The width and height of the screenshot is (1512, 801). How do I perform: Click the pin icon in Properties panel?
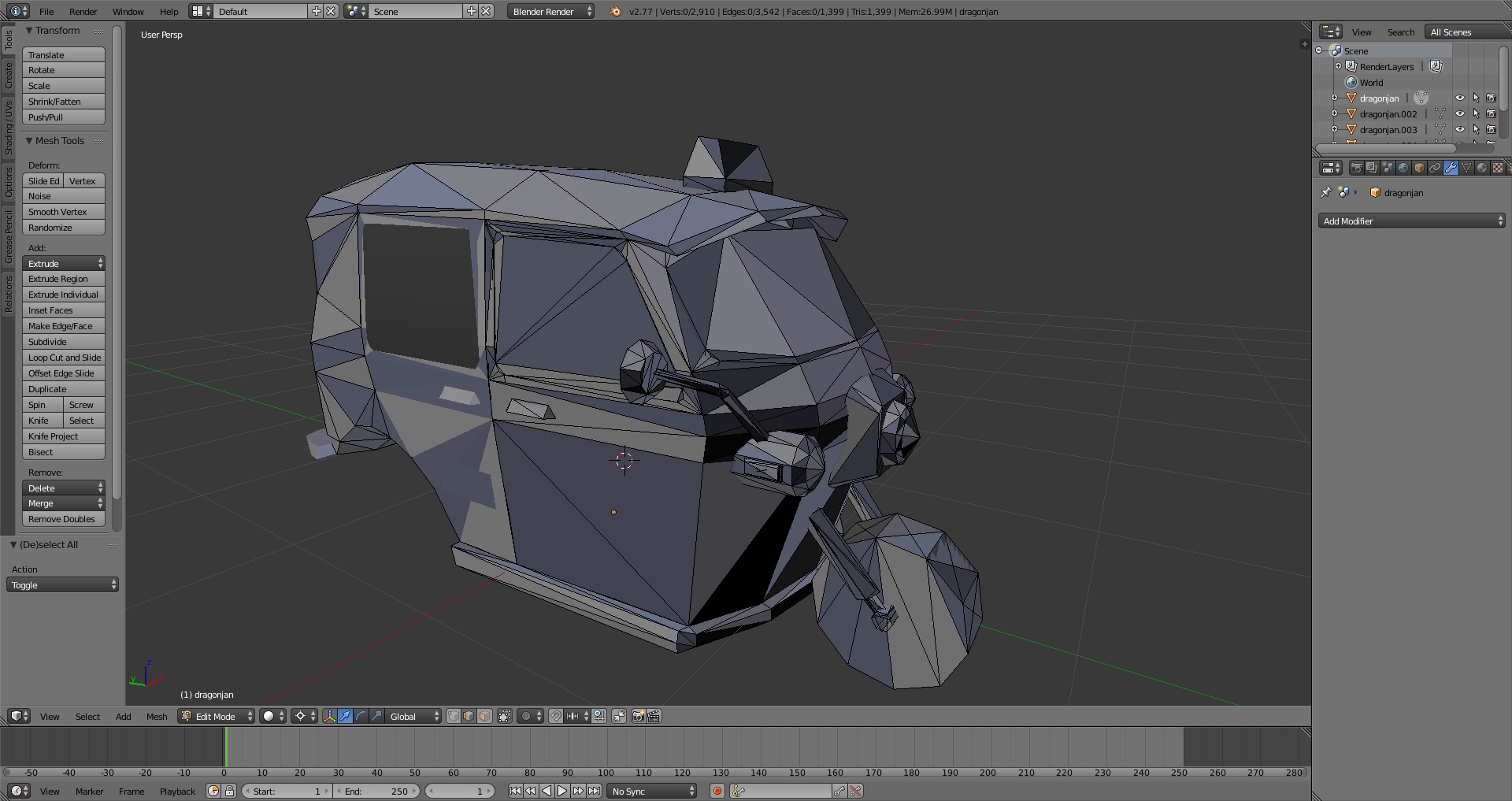(x=1326, y=192)
